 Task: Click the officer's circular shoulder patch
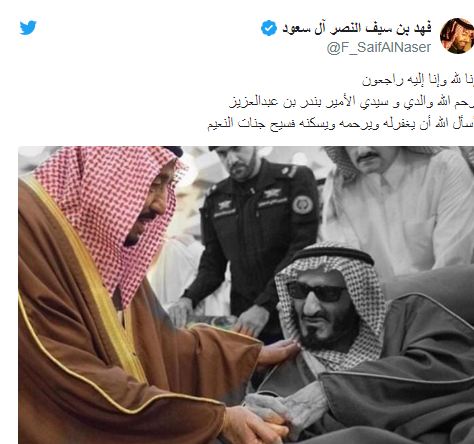pyautogui.click(x=303, y=205)
